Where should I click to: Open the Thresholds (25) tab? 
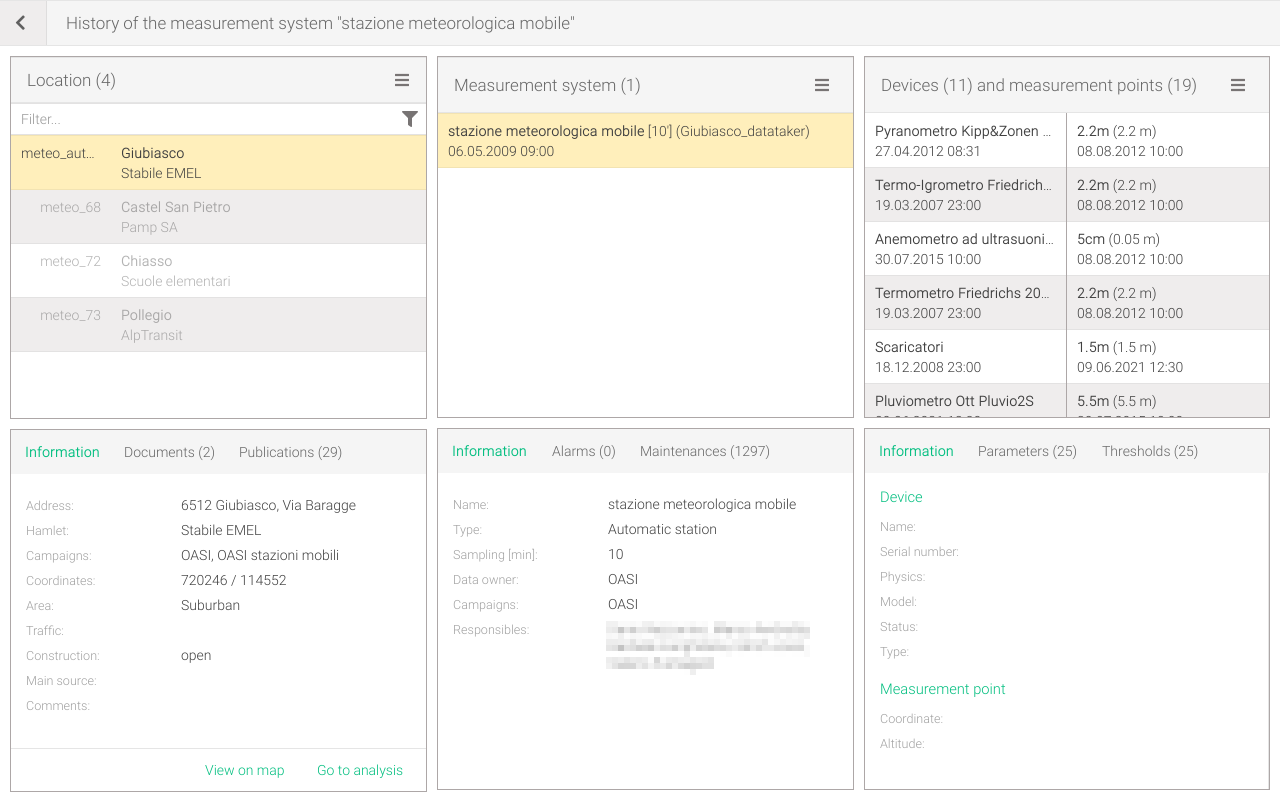1150,451
